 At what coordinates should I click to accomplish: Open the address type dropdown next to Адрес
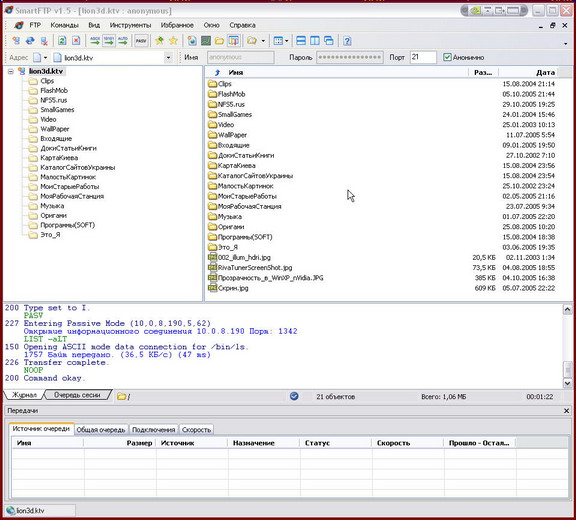(45, 58)
